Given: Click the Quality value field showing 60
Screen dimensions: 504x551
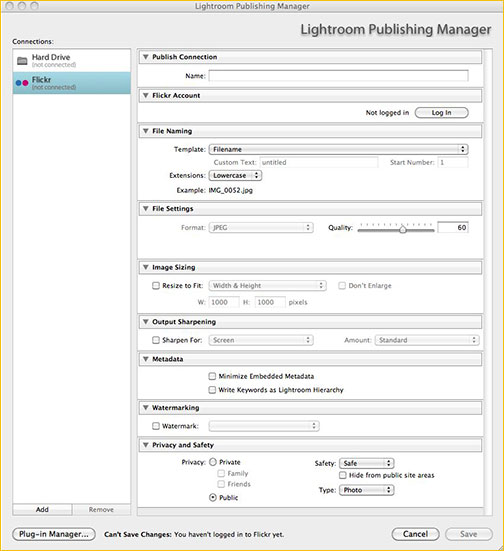Looking at the screenshot, I should [x=453, y=227].
